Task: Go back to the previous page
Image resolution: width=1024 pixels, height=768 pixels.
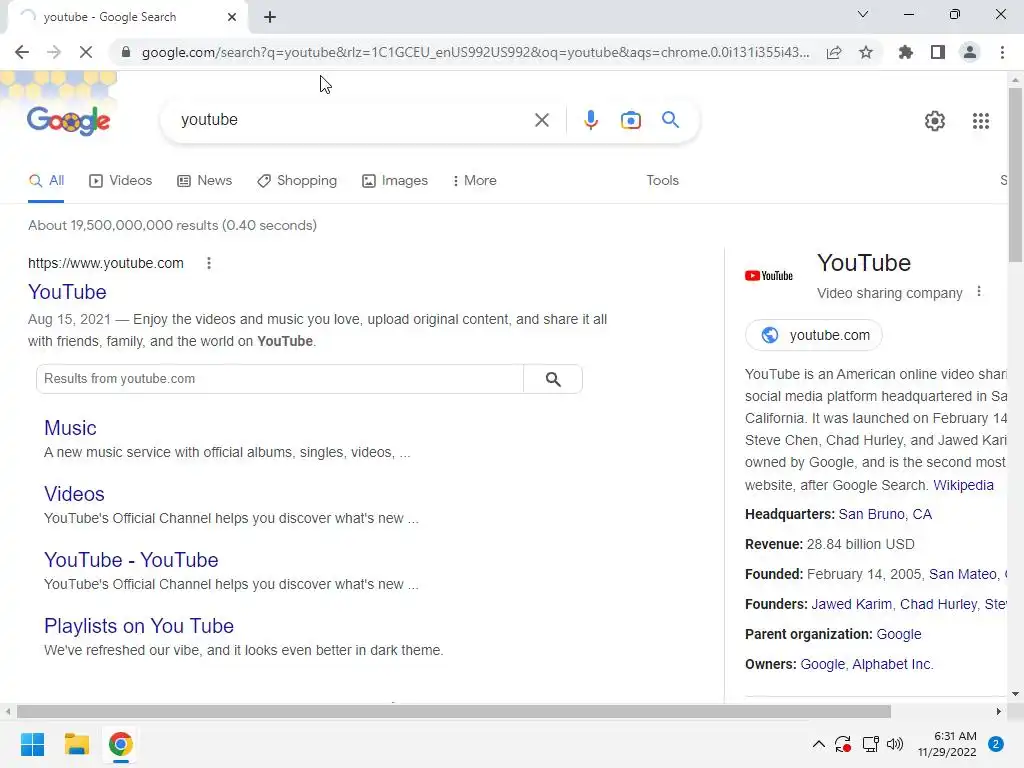Action: tap(22, 52)
